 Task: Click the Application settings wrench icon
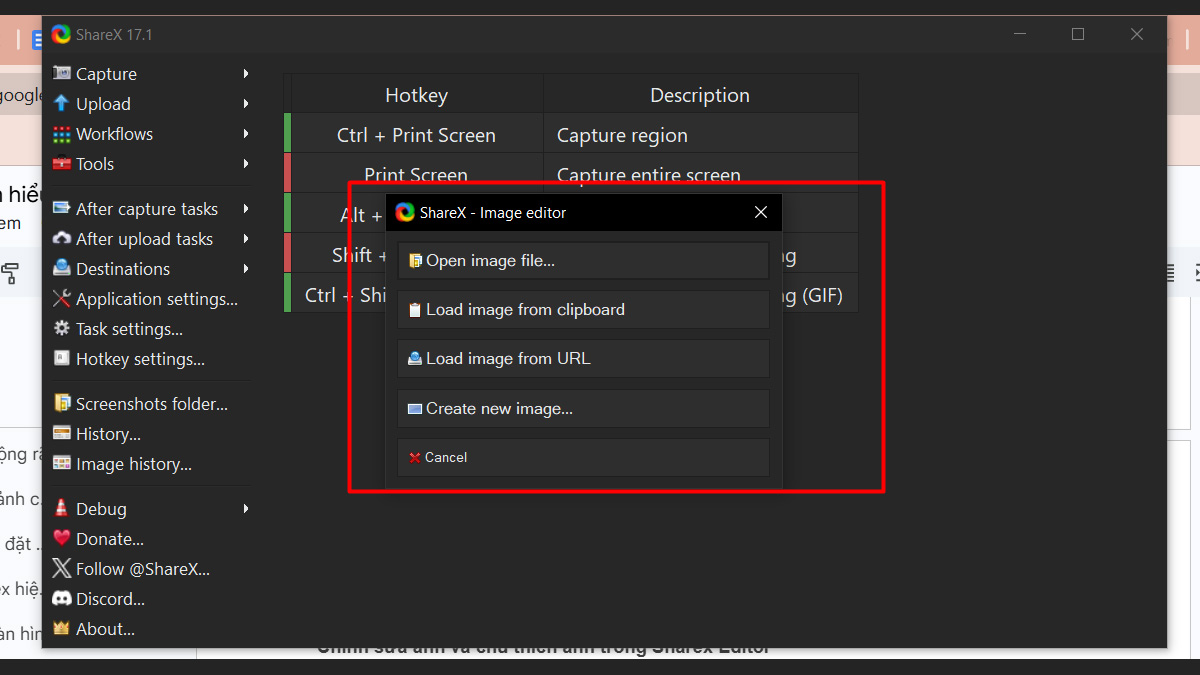pyautogui.click(x=62, y=299)
